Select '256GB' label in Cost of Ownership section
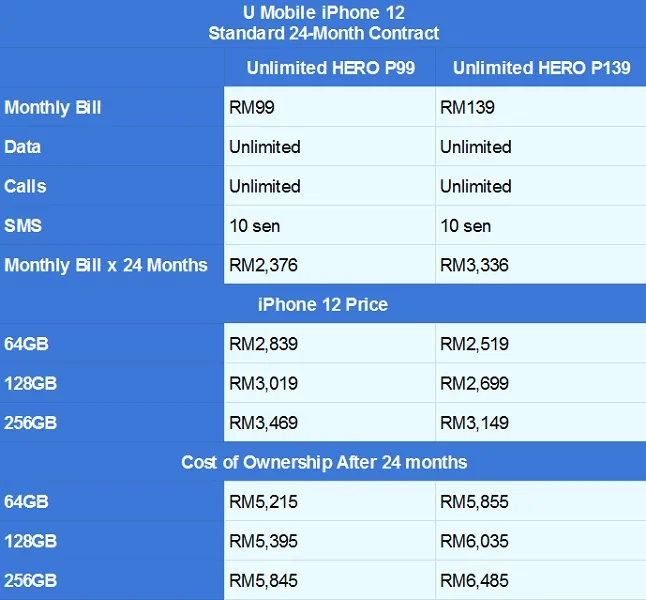This screenshot has height=600, width=646. [x=30, y=581]
